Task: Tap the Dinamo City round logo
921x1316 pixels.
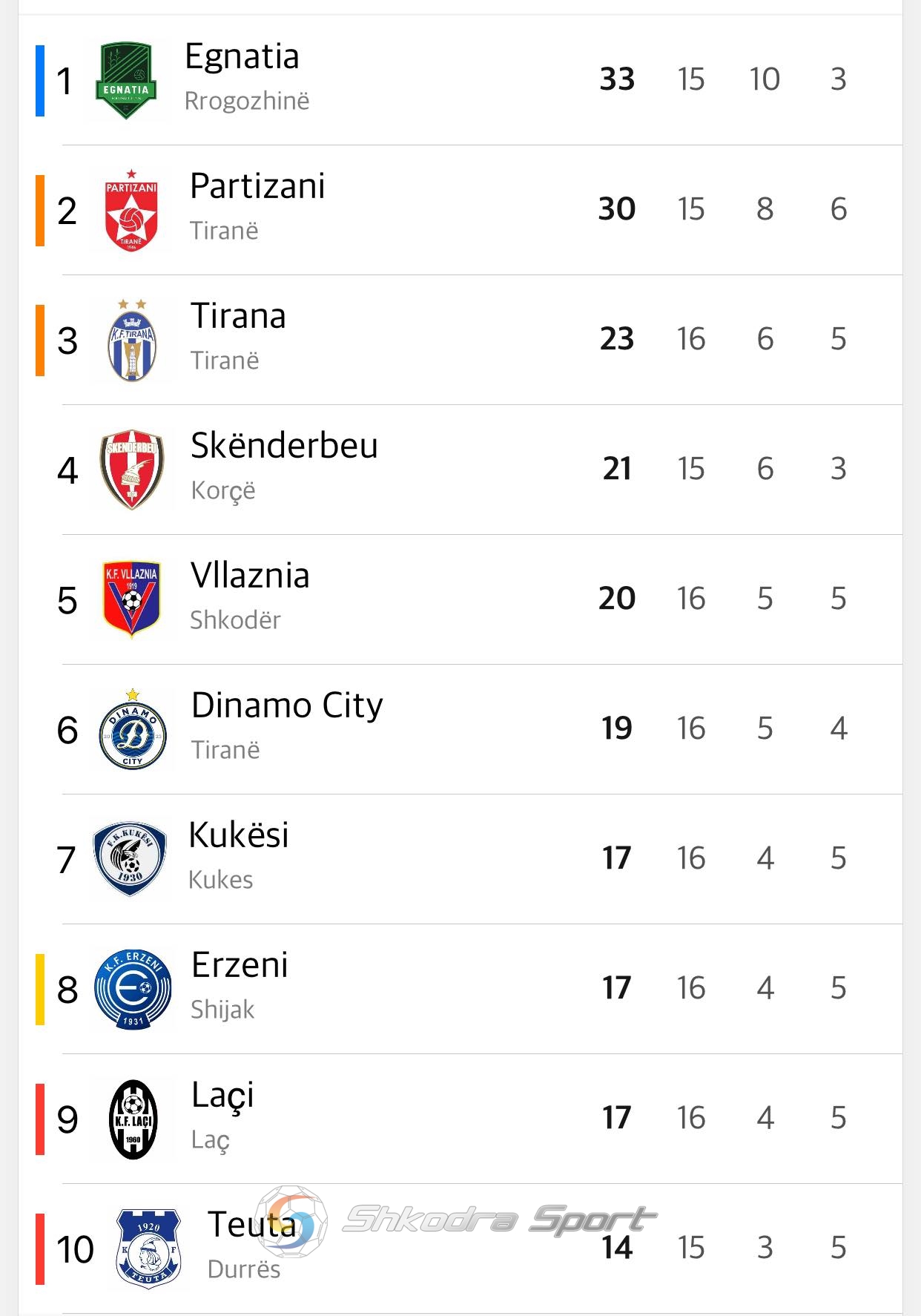Action: click(x=133, y=729)
